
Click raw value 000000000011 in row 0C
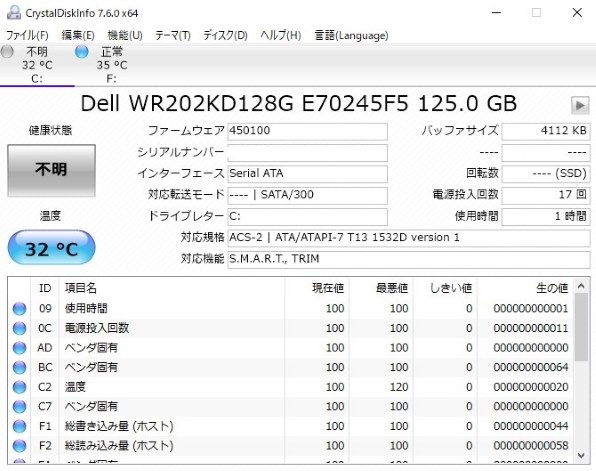pos(531,328)
